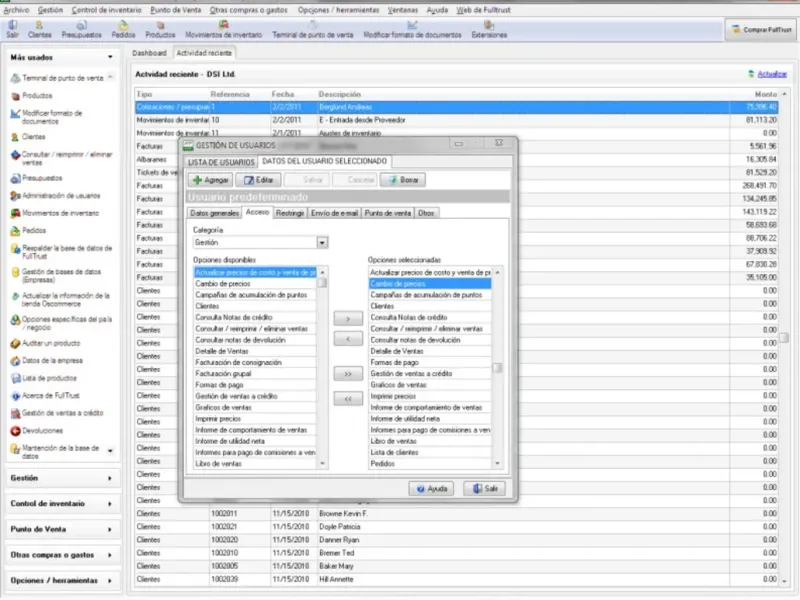Open Mantención de la base de datos in sidebar
The image size is (800, 600).
[55, 452]
